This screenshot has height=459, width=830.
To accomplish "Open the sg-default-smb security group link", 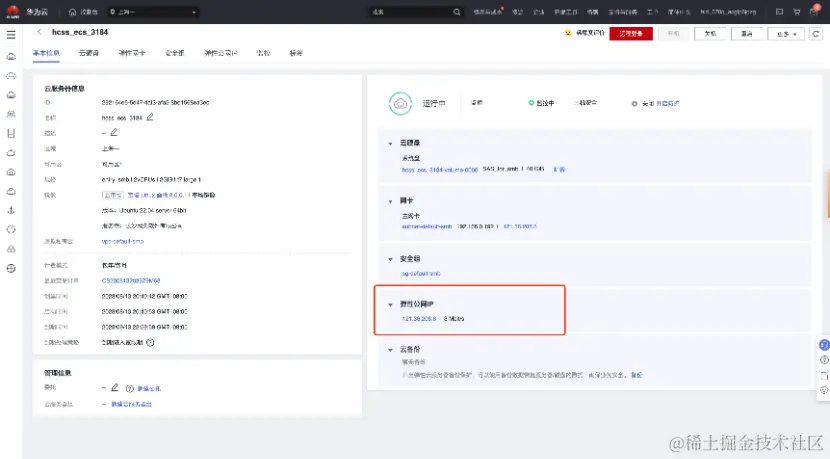I will (421, 274).
